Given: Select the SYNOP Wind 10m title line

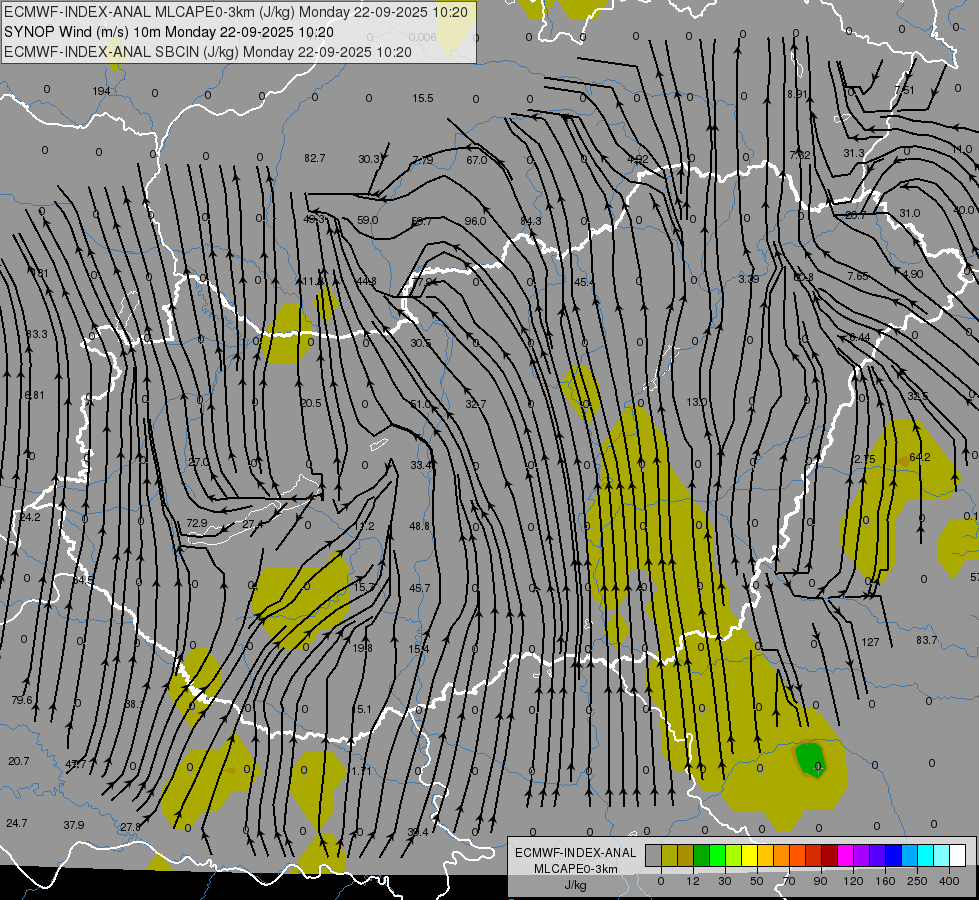Looking at the screenshot, I should click(x=168, y=32).
